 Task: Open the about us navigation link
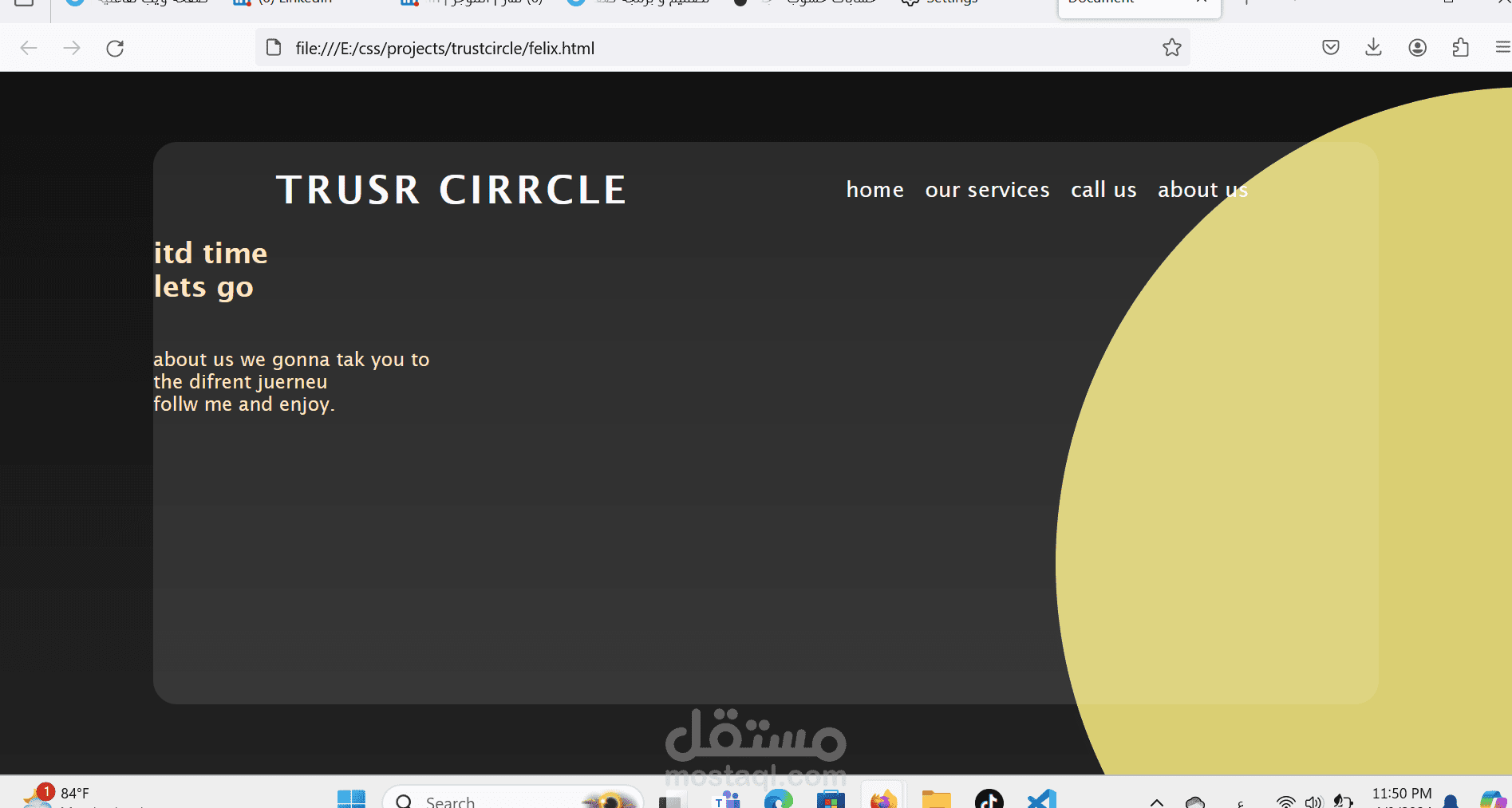(1202, 190)
